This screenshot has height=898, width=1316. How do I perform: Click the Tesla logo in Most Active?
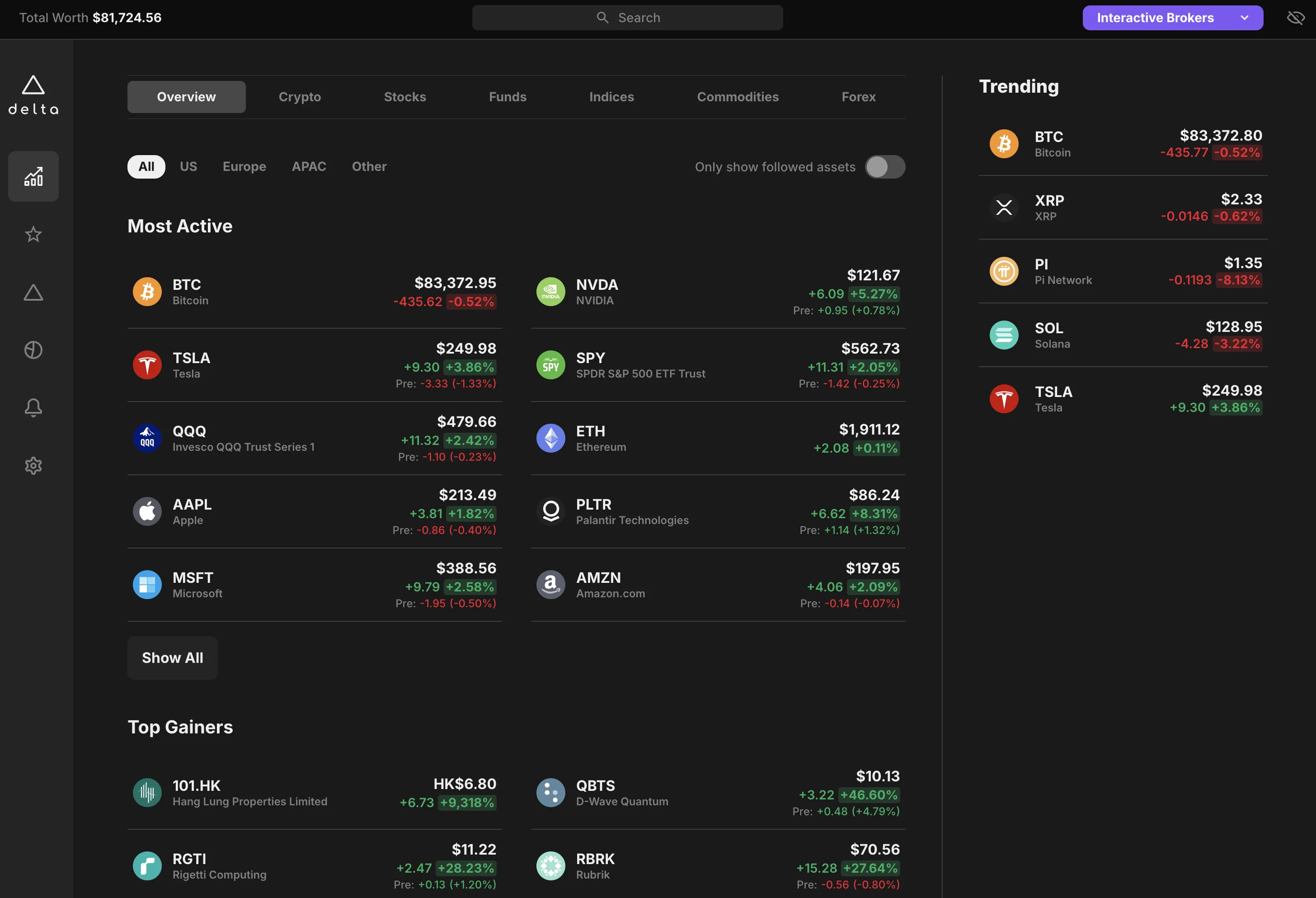(x=147, y=364)
